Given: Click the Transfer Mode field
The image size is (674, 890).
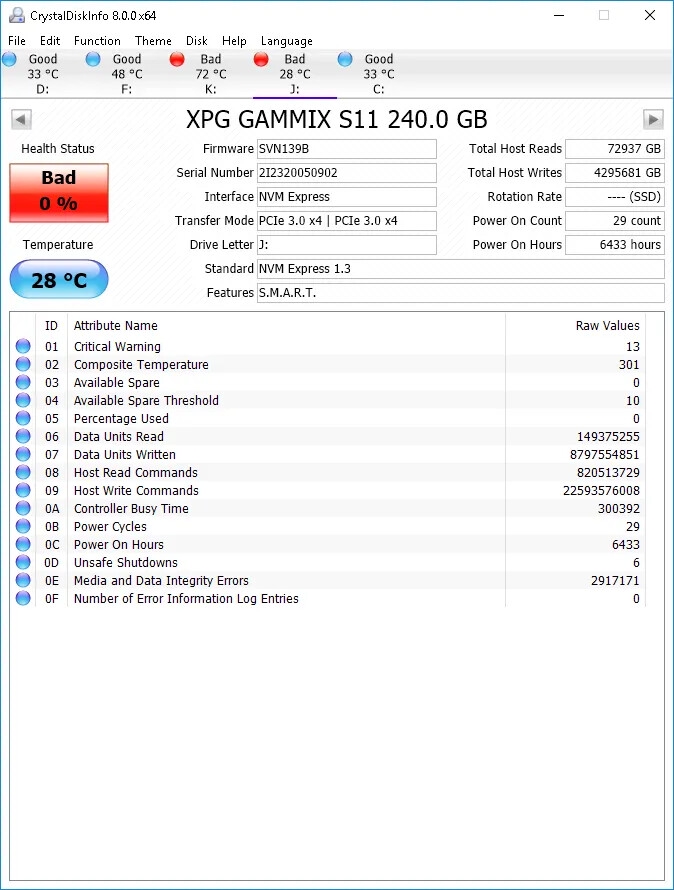Looking at the screenshot, I should click(347, 221).
